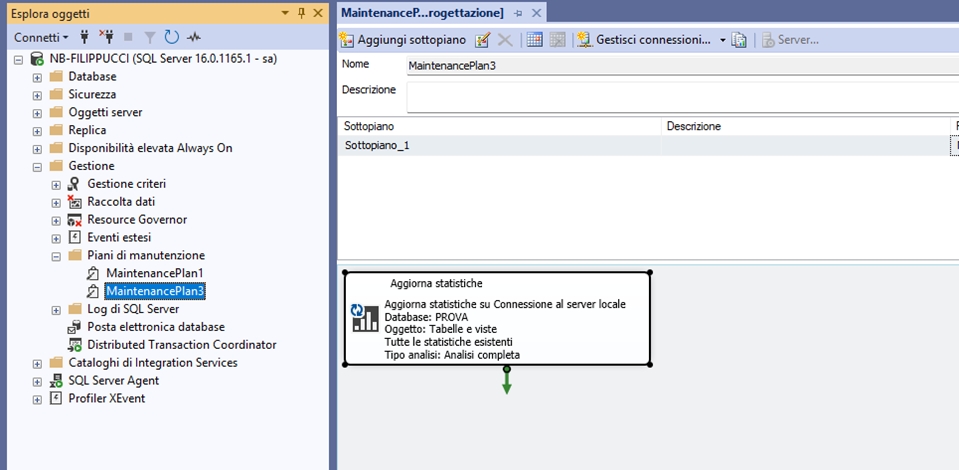This screenshot has width=959, height=470.
Task: Click the remove schedule grayed calendar icon
Action: click(557, 40)
